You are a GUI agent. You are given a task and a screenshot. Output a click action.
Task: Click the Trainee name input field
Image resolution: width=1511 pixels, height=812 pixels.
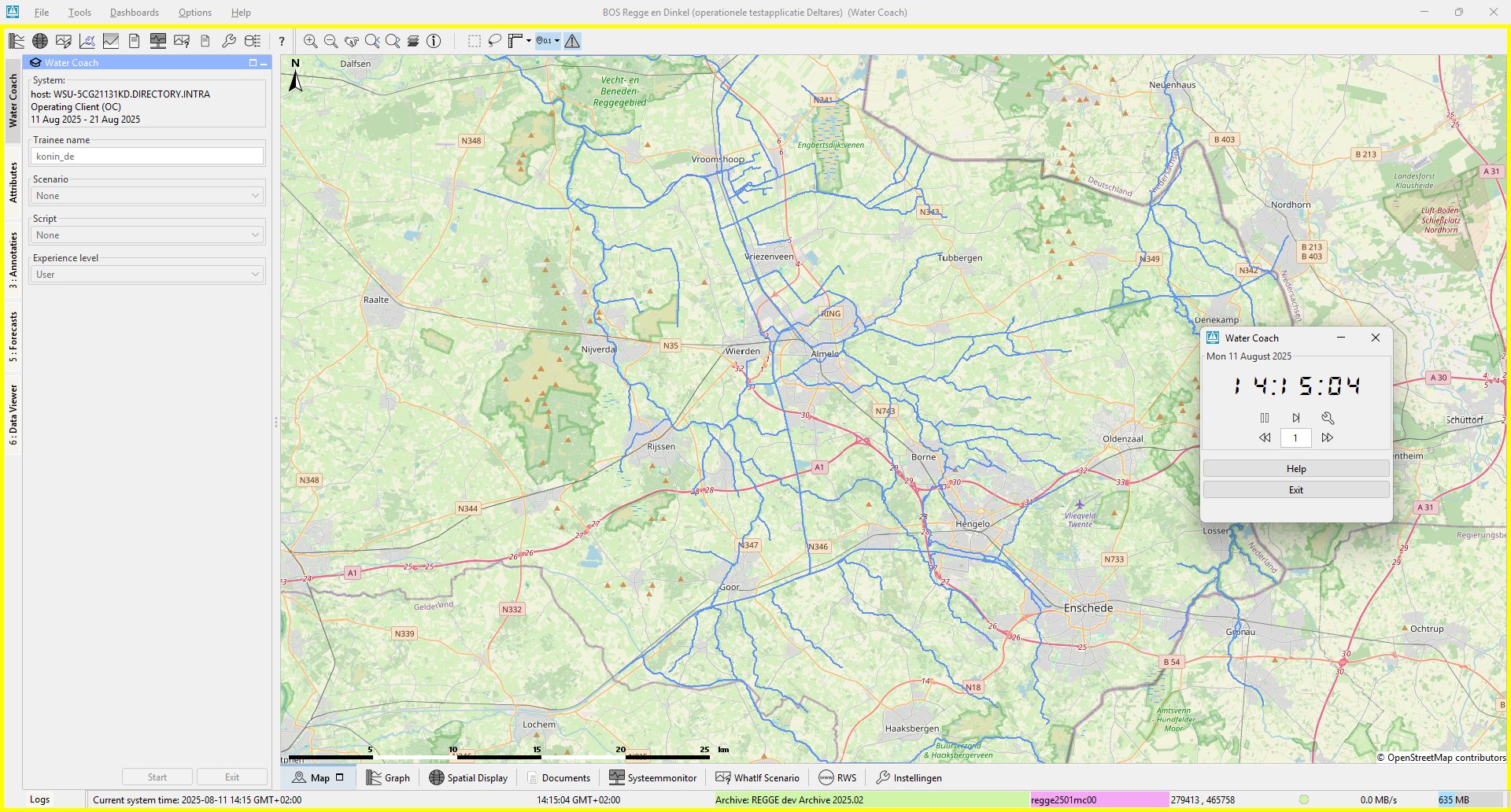[x=147, y=157]
